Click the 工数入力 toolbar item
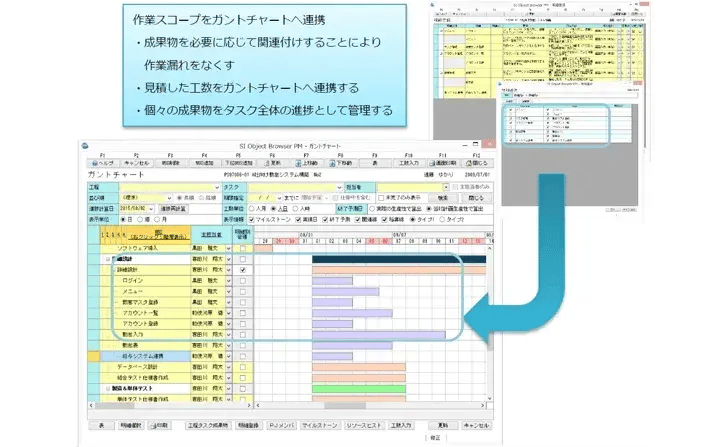The width and height of the screenshot is (726, 447). pos(407,163)
